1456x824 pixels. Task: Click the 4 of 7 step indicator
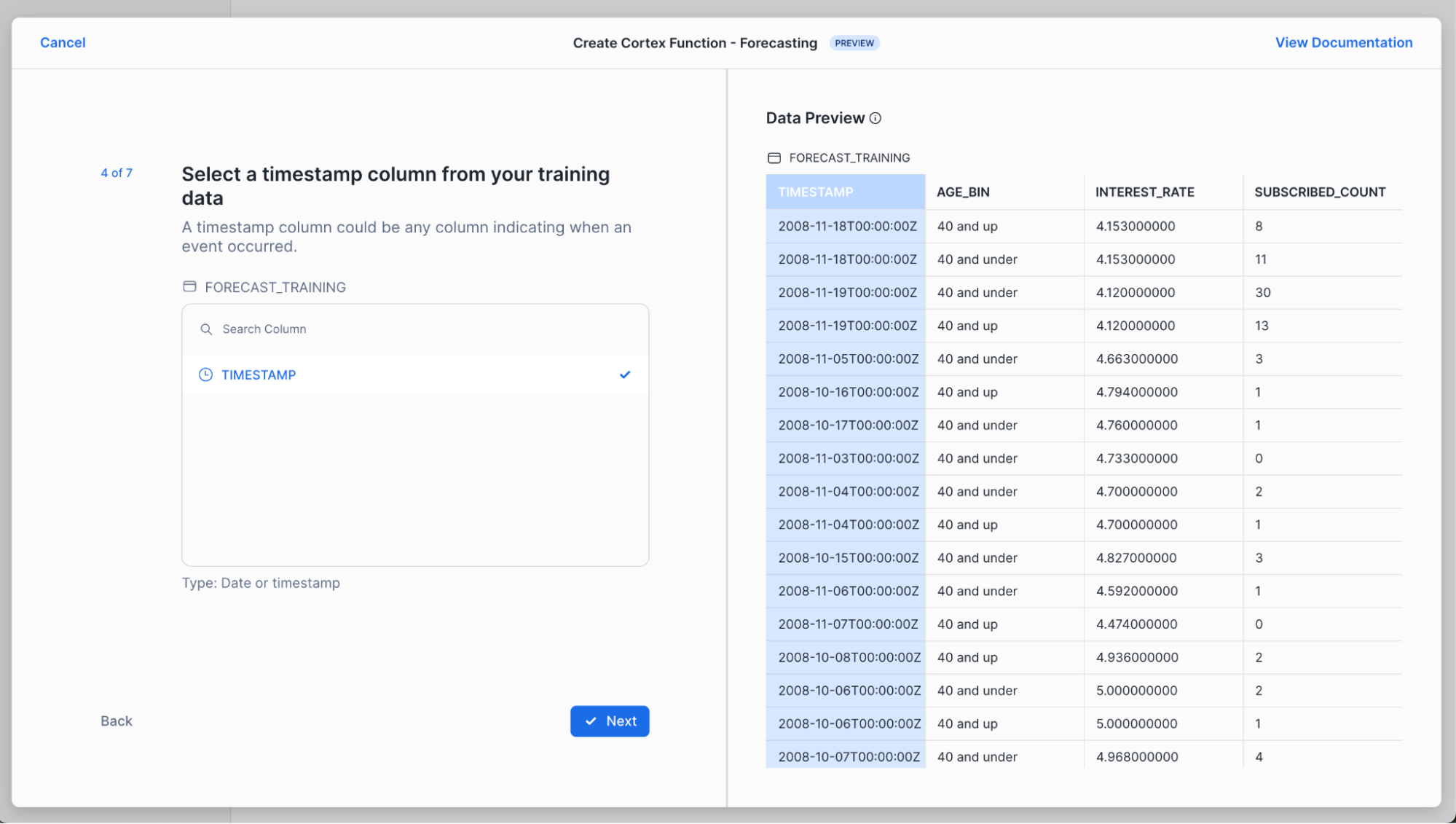(117, 173)
